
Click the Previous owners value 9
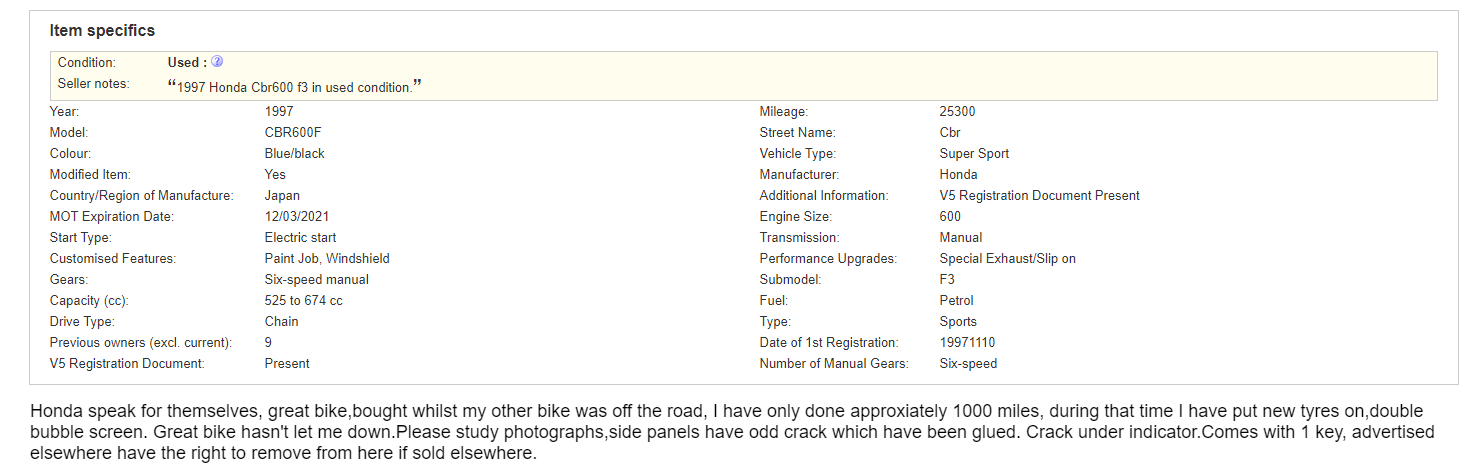269,343
